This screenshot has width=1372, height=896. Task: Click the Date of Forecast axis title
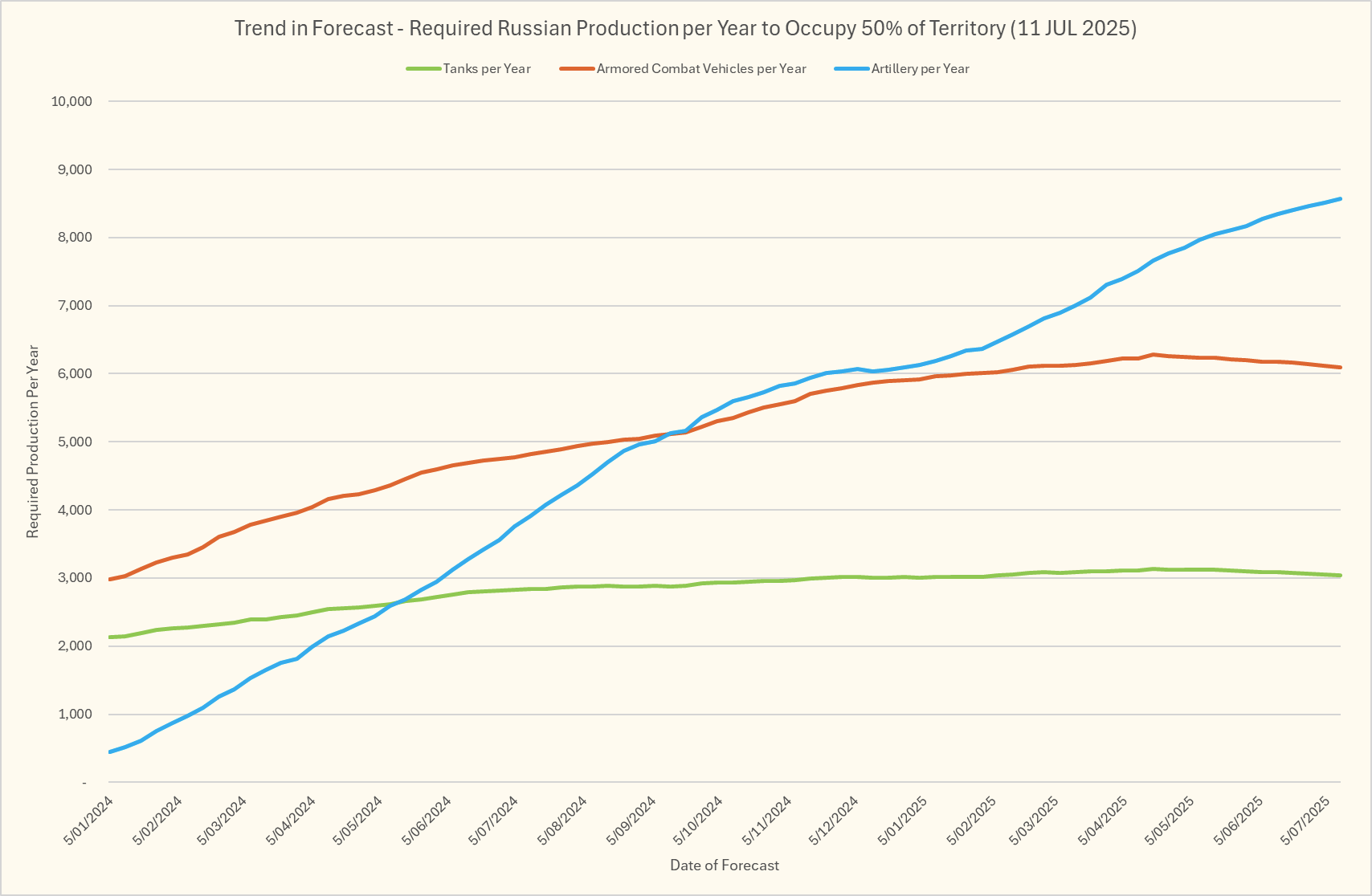(x=725, y=865)
